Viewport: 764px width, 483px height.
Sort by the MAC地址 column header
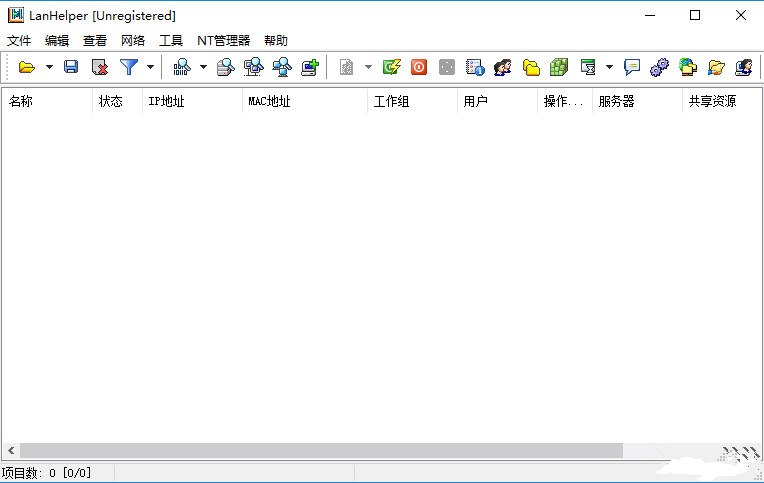click(x=305, y=101)
